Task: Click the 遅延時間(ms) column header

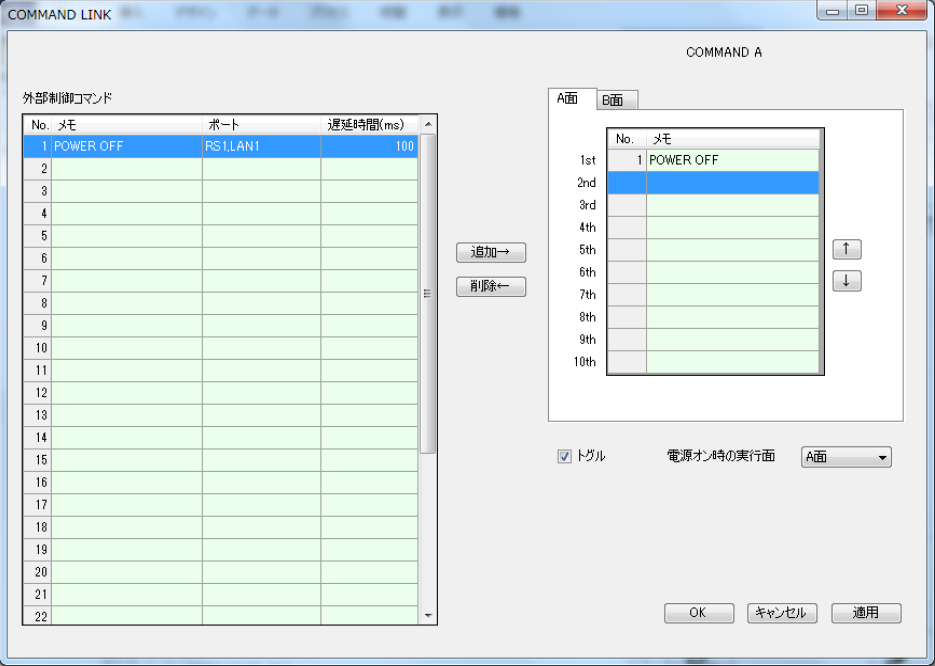Action: 367,125
